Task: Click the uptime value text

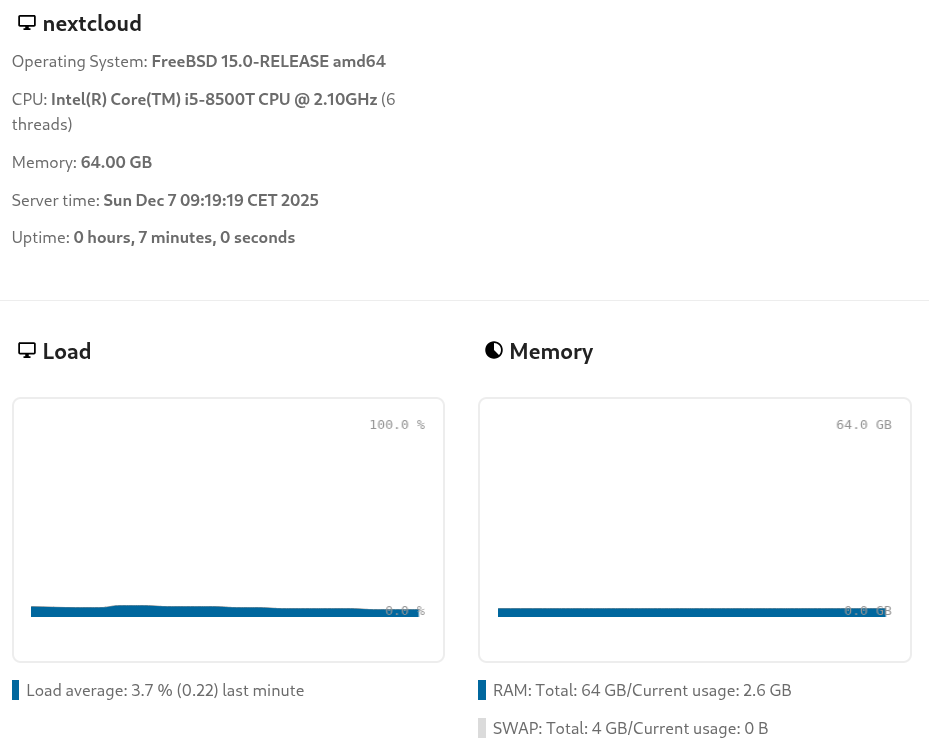Action: [184, 237]
